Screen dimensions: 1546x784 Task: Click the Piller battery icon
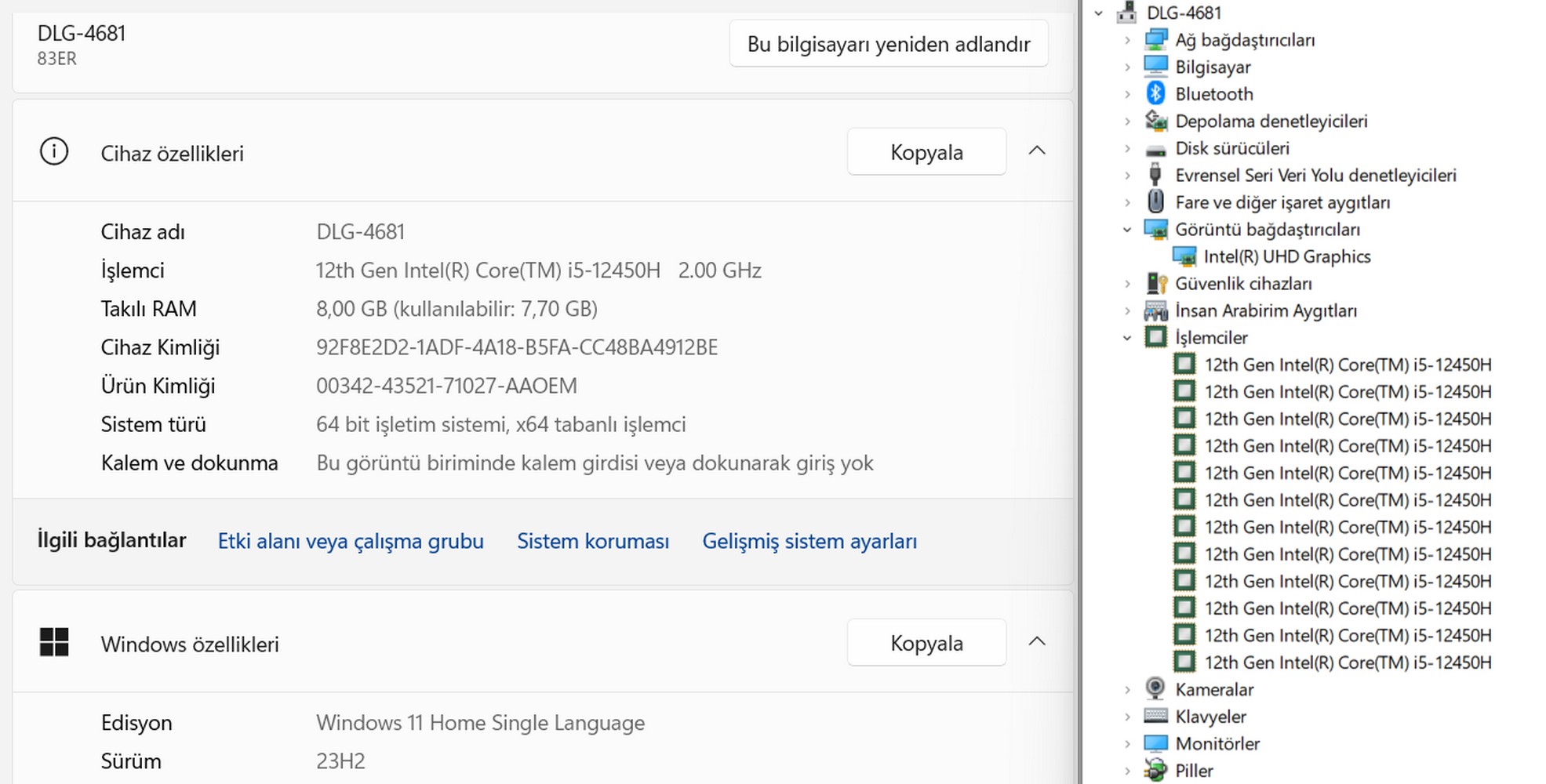point(1155,770)
